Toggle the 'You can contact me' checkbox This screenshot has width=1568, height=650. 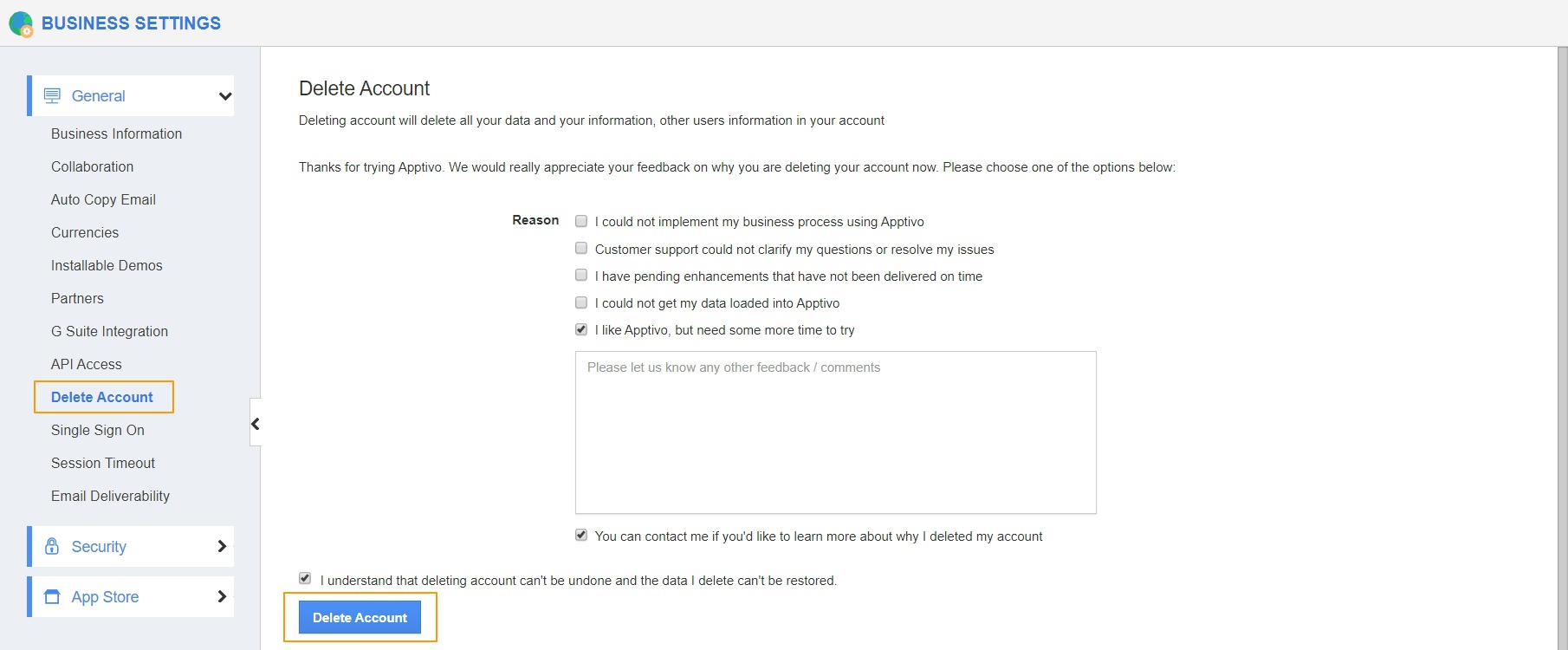tap(581, 535)
